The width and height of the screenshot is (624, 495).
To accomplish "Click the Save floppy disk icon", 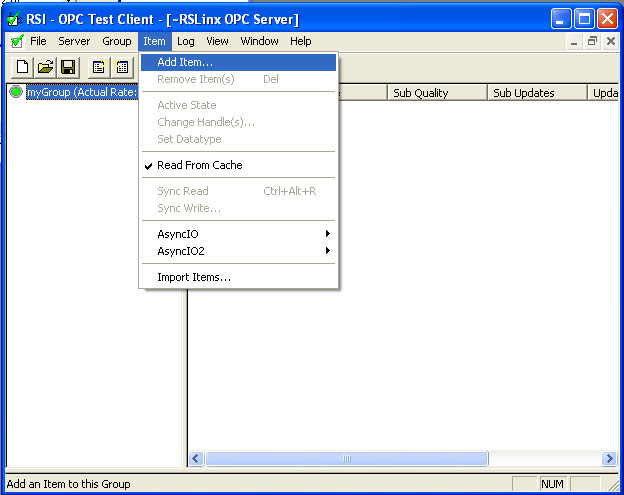I will [68, 67].
